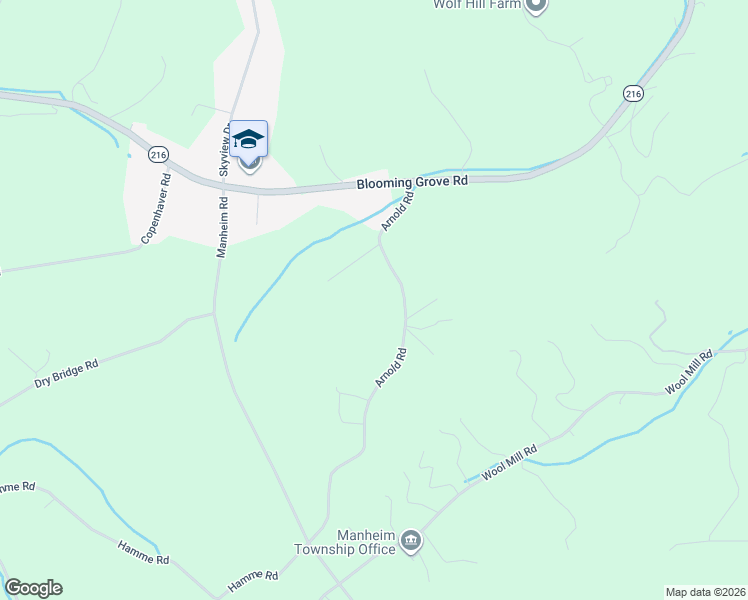Click the Hamme Rd label at lower left
This screenshot has height=600, width=748.
[144, 553]
